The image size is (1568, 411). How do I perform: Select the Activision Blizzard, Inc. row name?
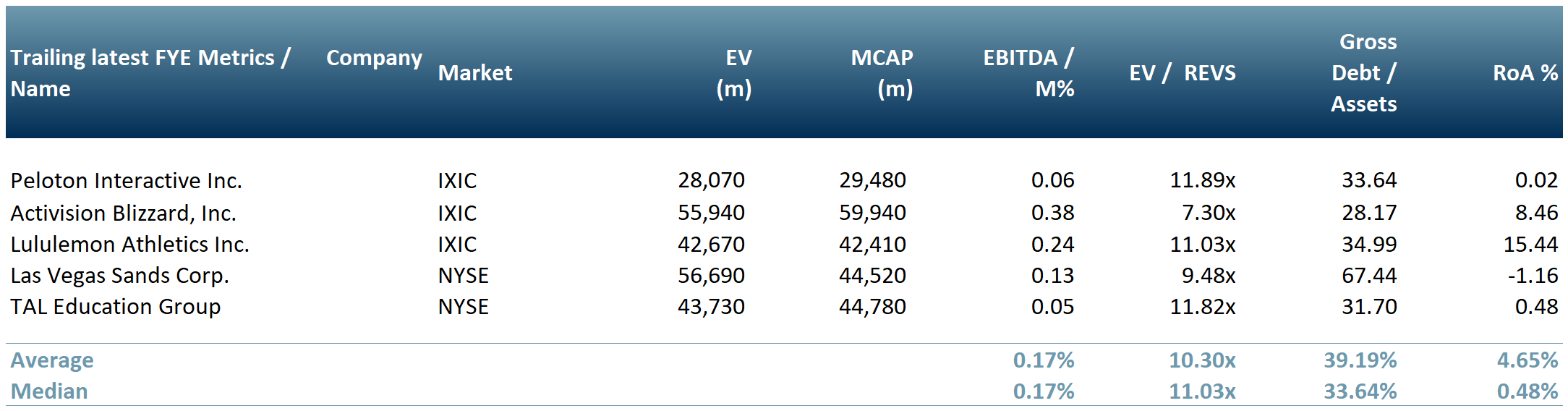pos(123,213)
